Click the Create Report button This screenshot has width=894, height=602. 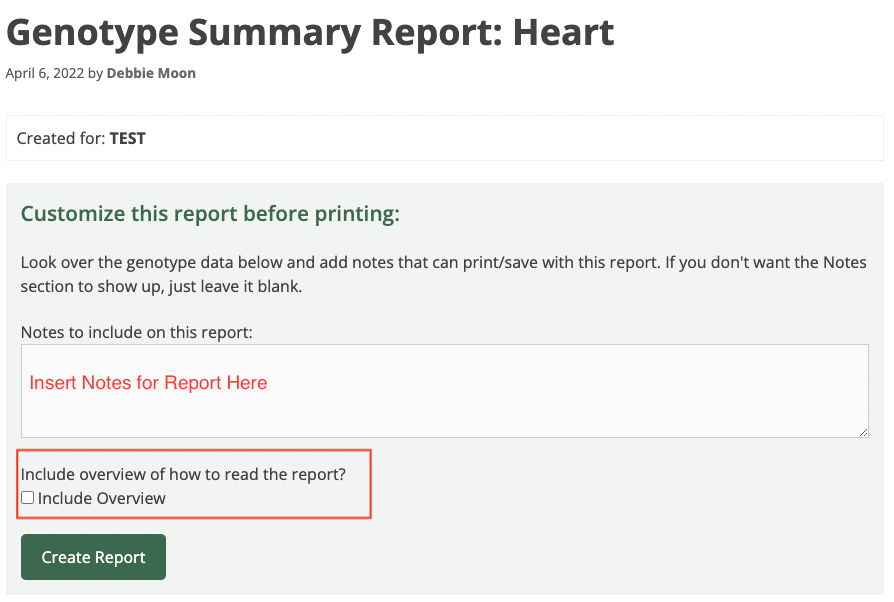[94, 557]
